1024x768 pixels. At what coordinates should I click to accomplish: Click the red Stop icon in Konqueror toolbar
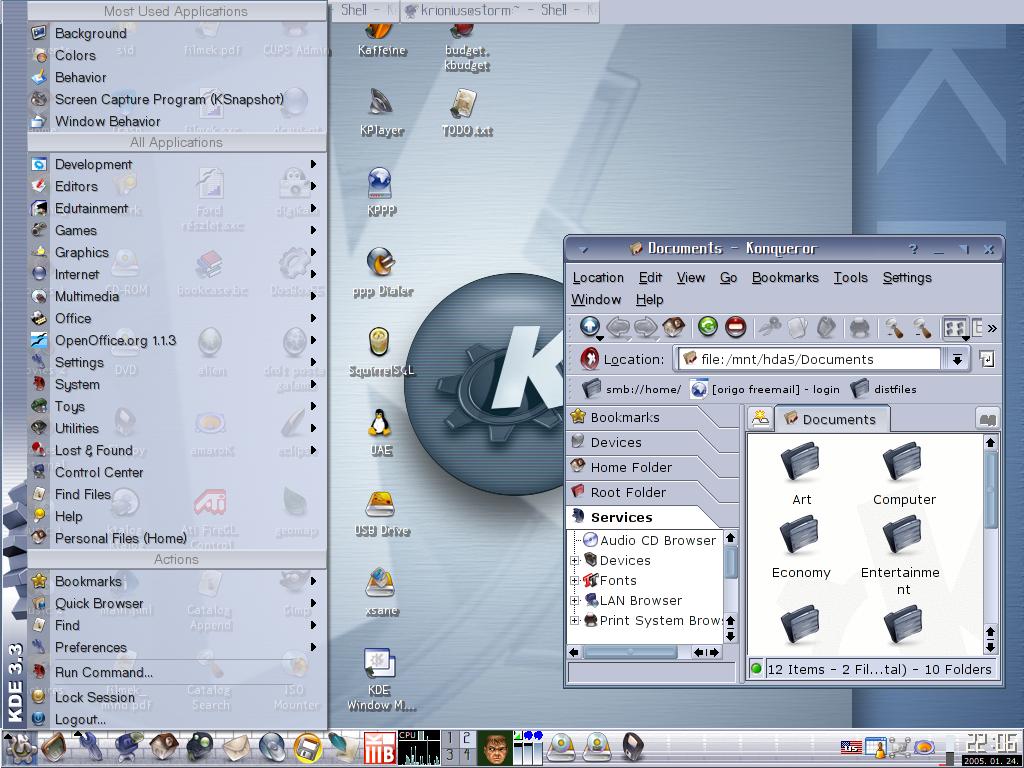click(735, 327)
